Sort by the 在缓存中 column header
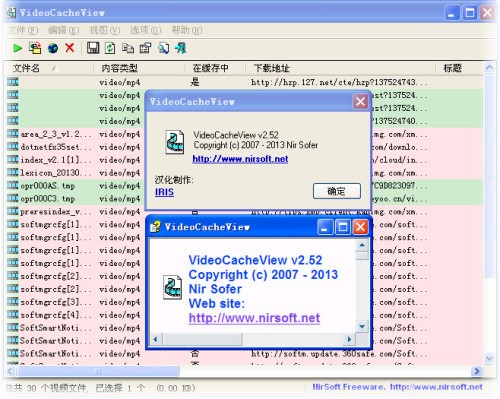Image resolution: width=500 pixels, height=399 pixels. click(x=215, y=68)
